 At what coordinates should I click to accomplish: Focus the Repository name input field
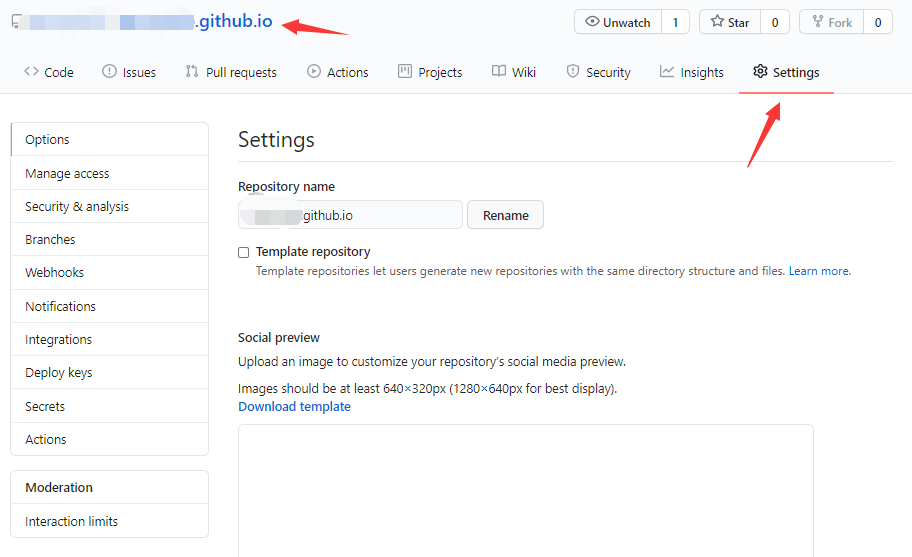point(350,215)
